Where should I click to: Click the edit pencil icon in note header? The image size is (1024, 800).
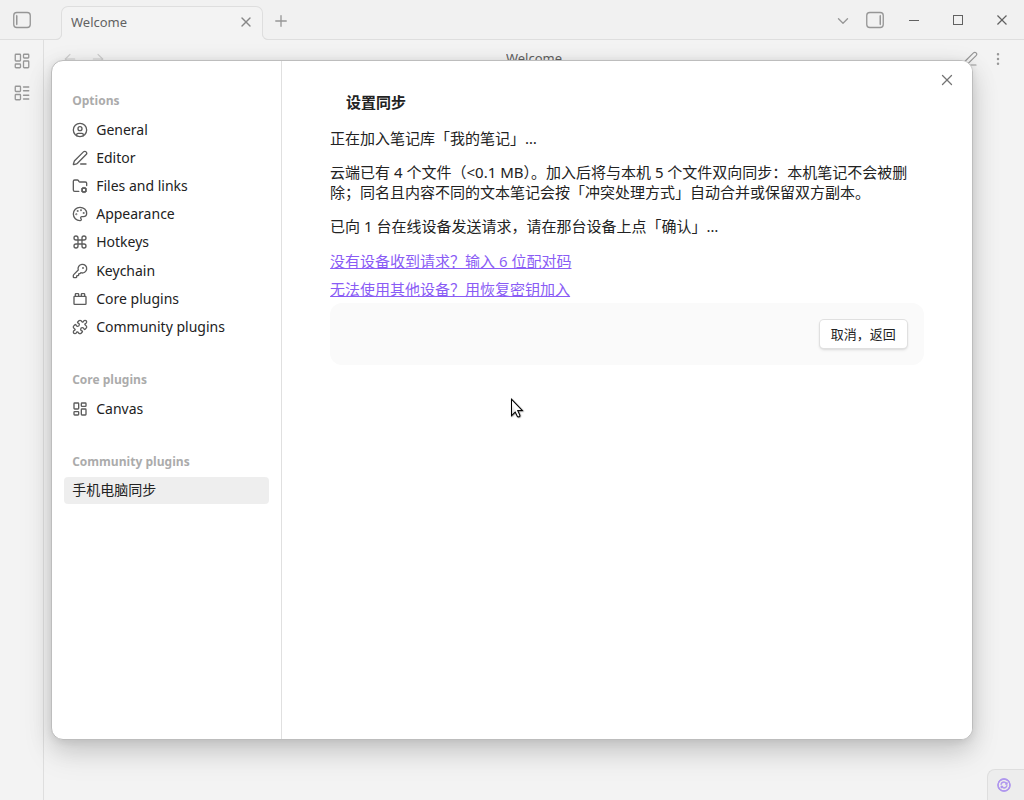(x=971, y=59)
